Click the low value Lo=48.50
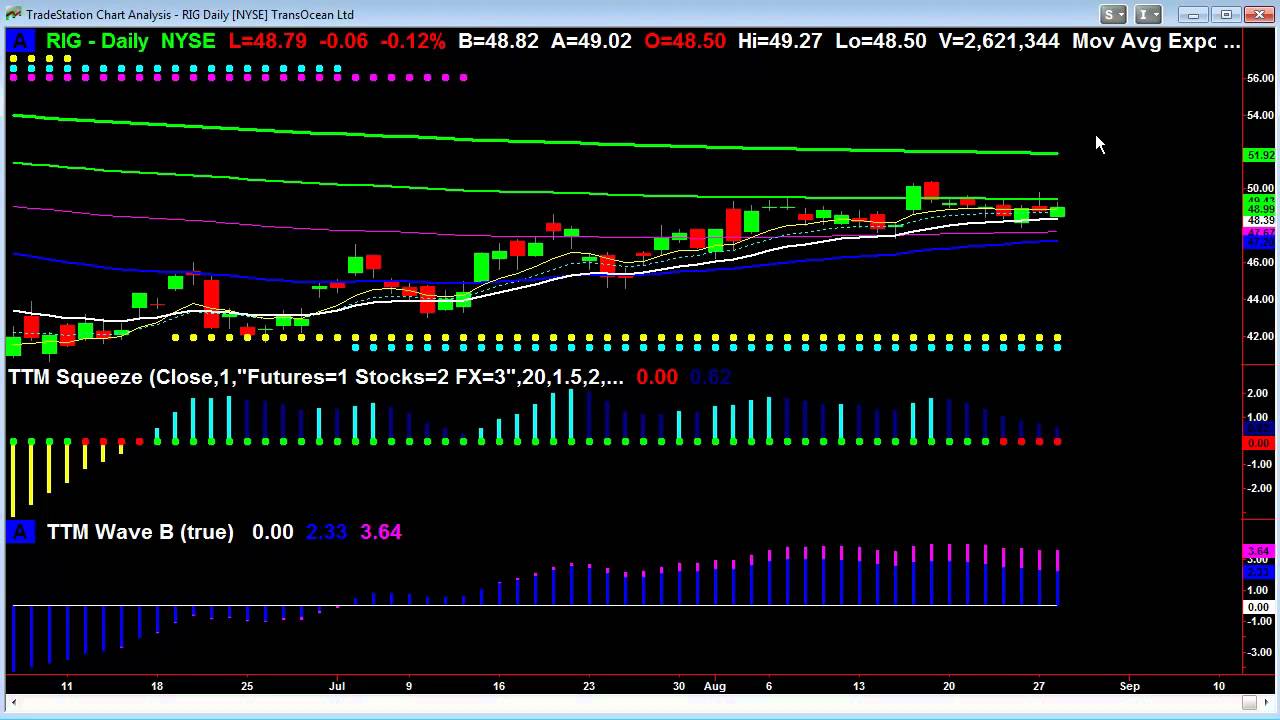 [880, 41]
